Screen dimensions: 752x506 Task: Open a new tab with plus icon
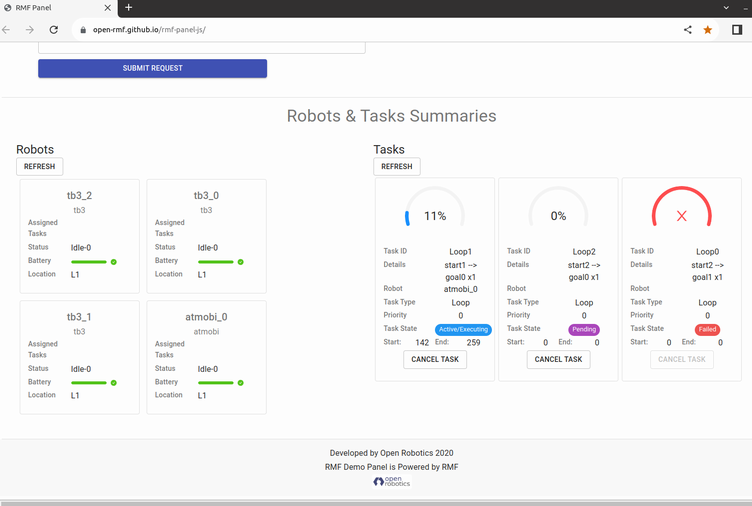click(129, 7)
